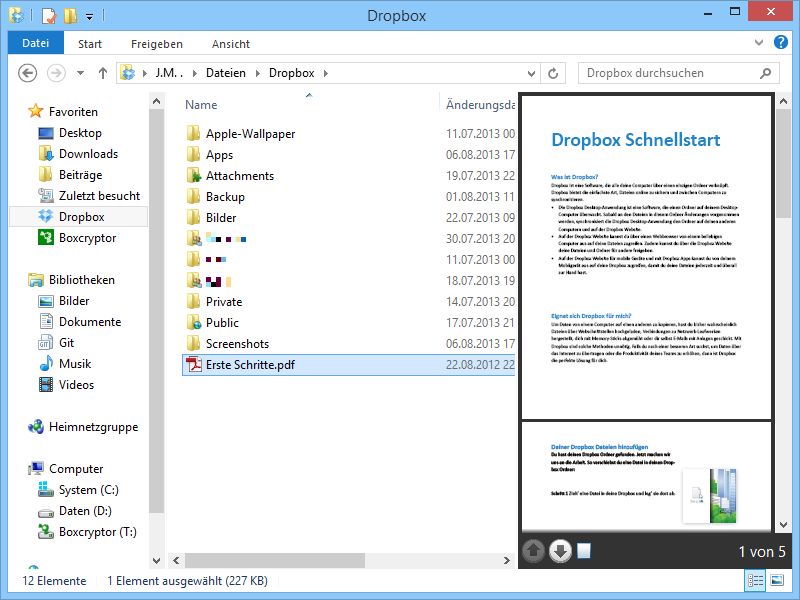Switch to the Start ribbon tab
Screen dimensions: 800x600
(90, 44)
